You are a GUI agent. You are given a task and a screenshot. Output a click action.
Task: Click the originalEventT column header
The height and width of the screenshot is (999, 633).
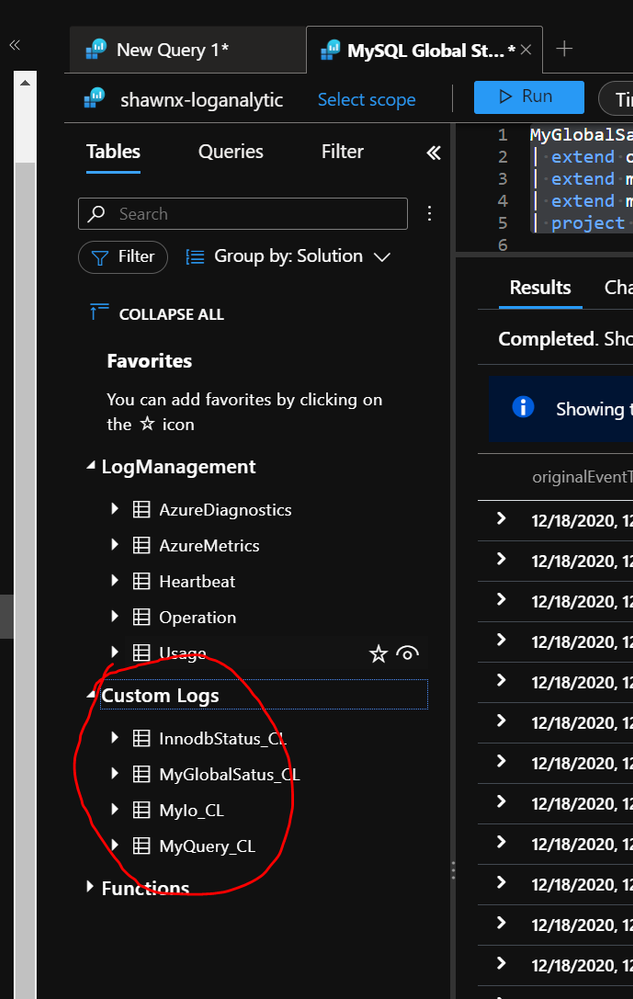(582, 477)
